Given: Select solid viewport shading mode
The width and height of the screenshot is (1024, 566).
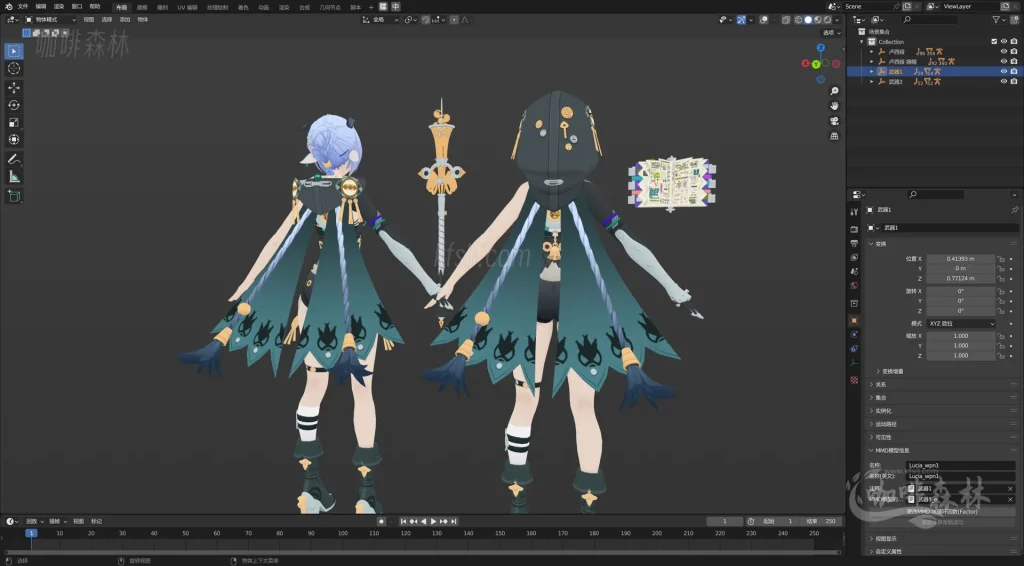Looking at the screenshot, I should coord(808,20).
